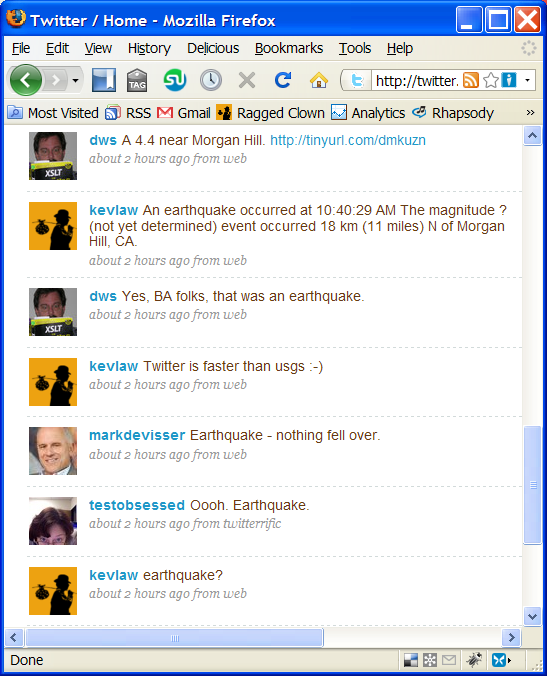The image size is (547, 676).
Task: Show more bookmarks toolbar items chevron
Action: click(530, 113)
